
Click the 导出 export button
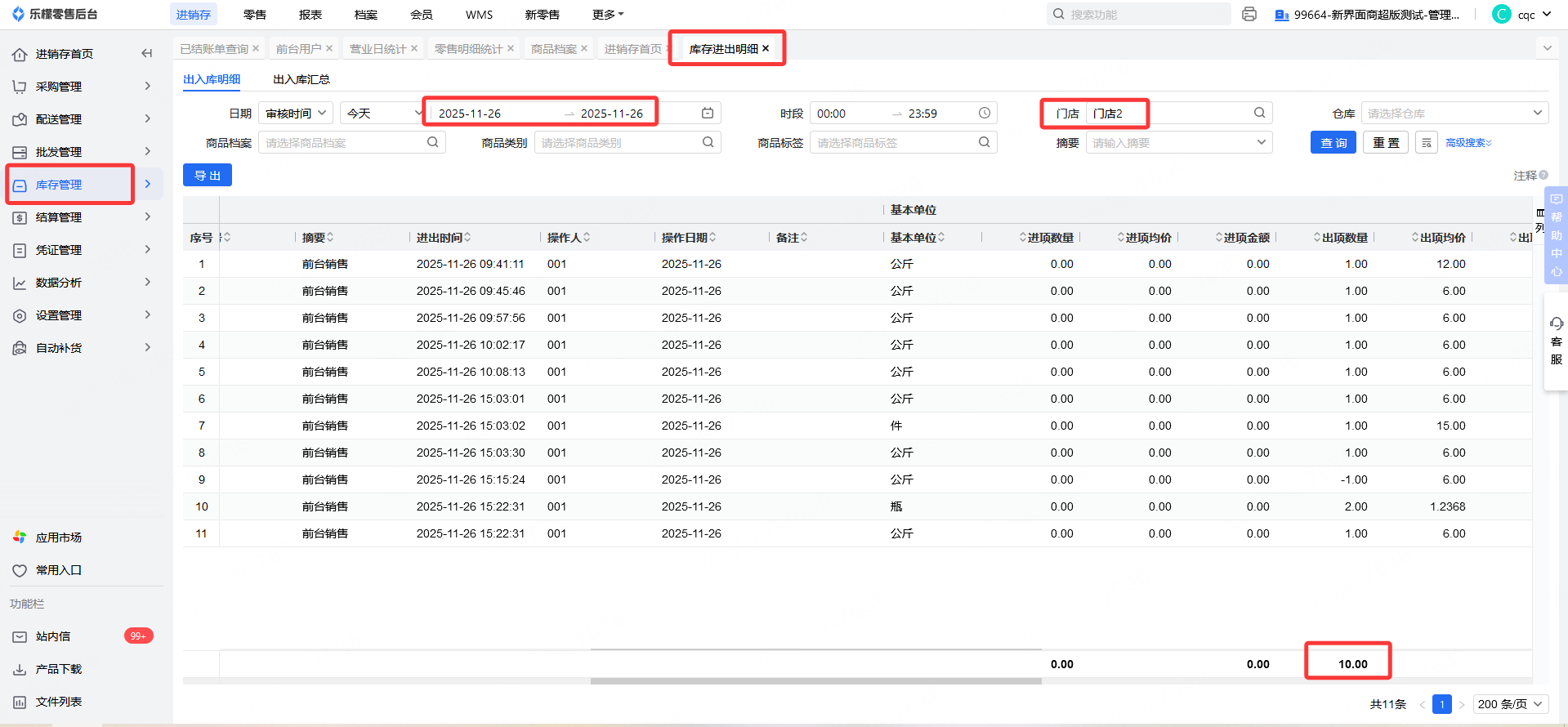tap(208, 176)
